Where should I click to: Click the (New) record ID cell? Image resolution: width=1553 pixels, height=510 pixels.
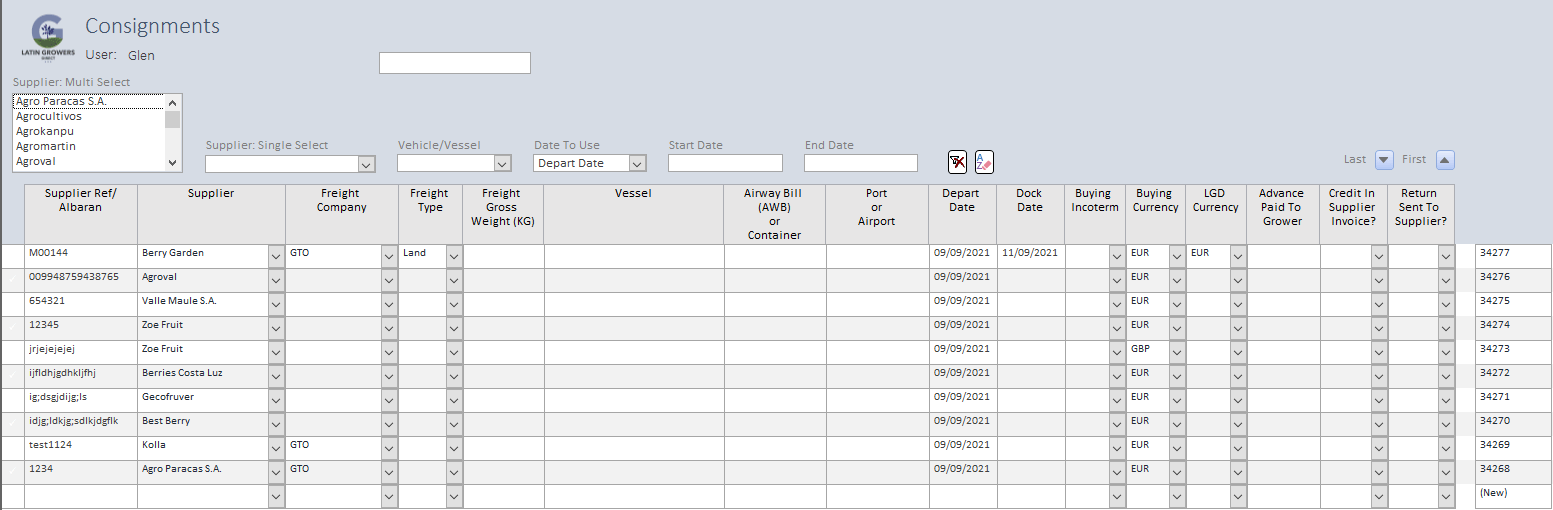(x=1514, y=497)
